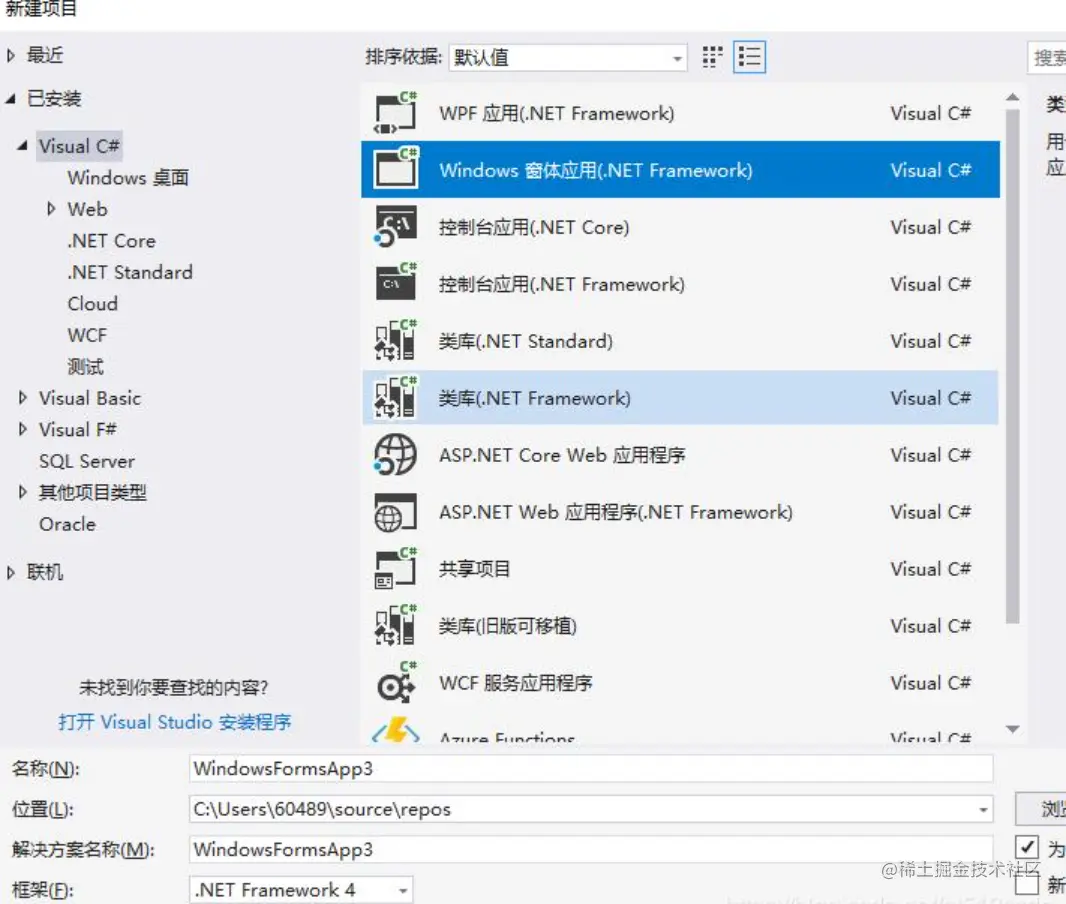Click the Azure Functions template icon
The height and width of the screenshot is (904, 1066).
396,731
